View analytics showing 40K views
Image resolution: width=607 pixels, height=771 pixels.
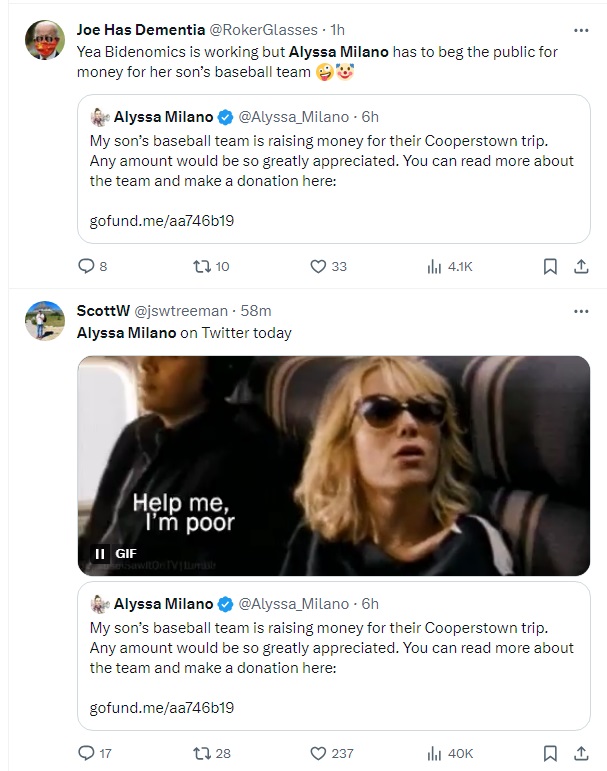click(x=434, y=753)
